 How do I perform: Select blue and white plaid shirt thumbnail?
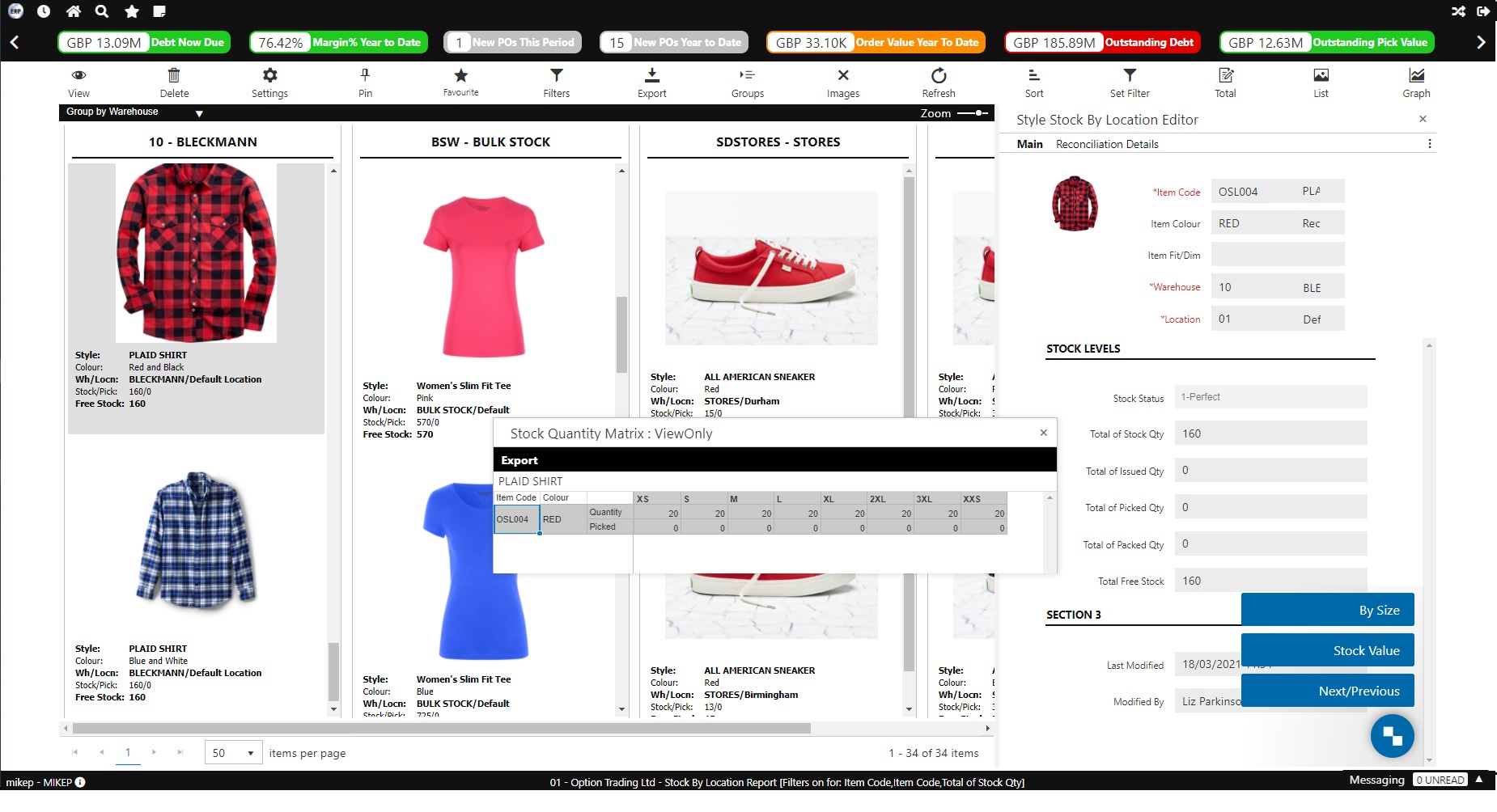coord(196,540)
